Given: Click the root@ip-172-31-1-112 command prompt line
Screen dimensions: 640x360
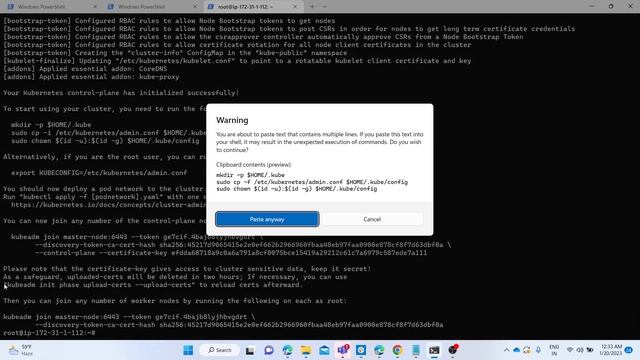Looking at the screenshot, I should pyautogui.click(x=49, y=333).
